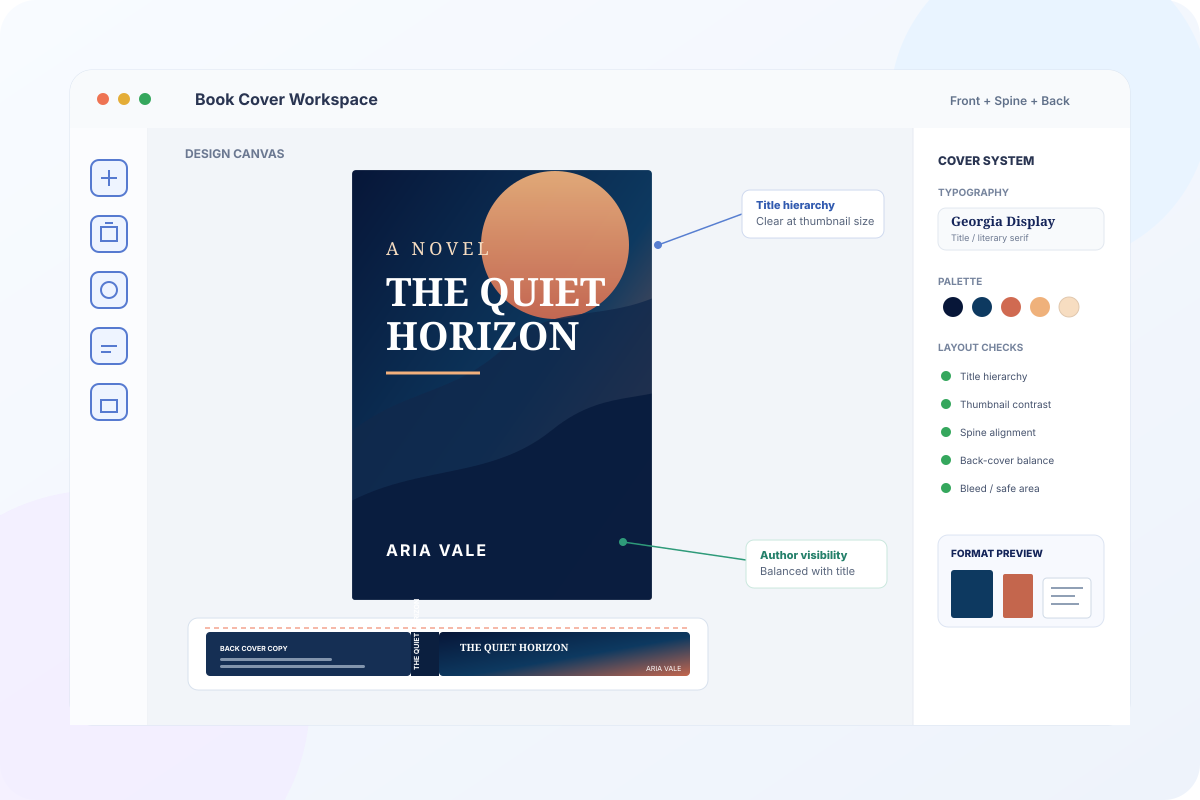Open the Author visibility annotation callout
The image size is (1200, 800).
click(x=816, y=564)
